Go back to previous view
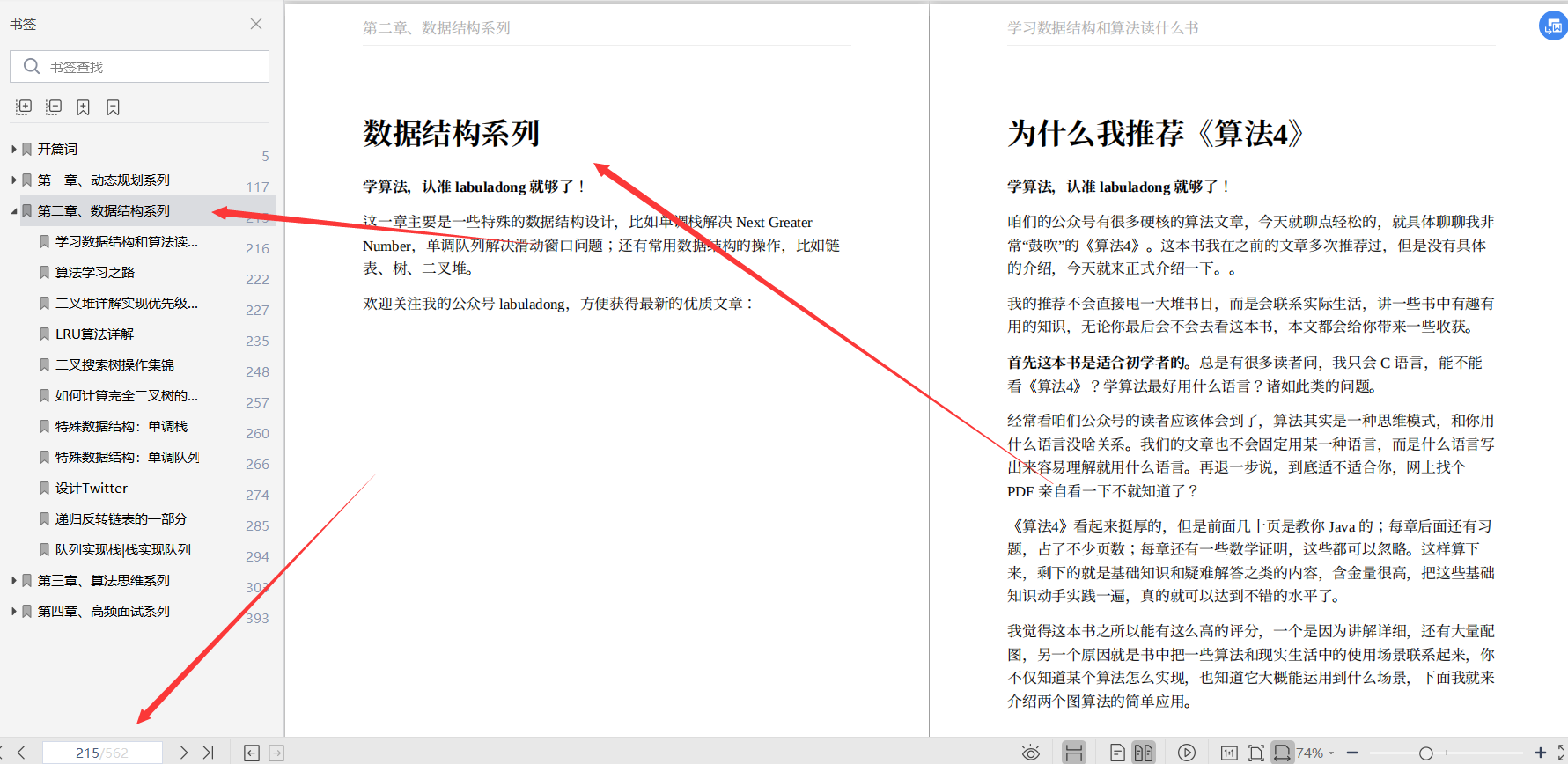1568x764 pixels. click(252, 753)
